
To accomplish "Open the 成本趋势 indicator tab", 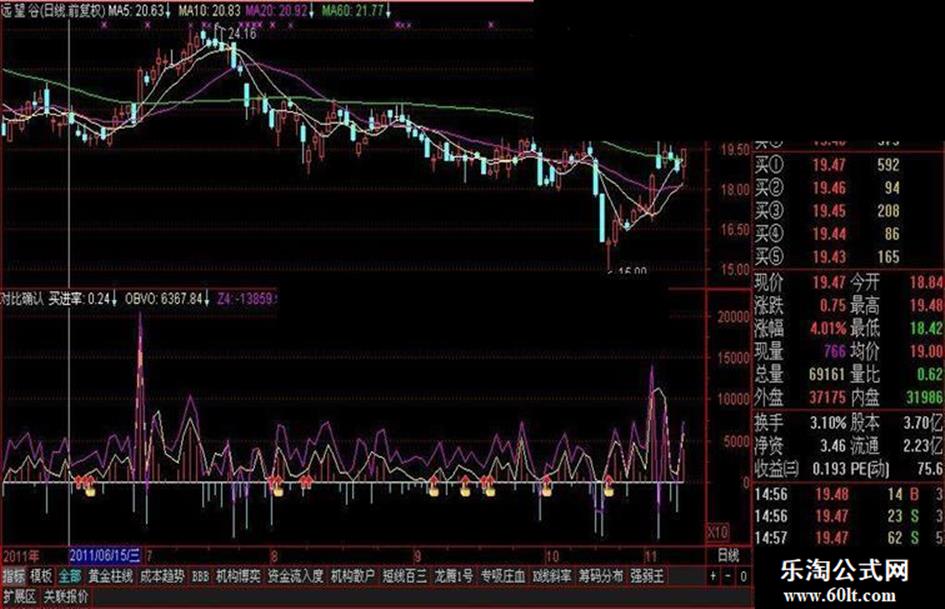I will (162, 576).
